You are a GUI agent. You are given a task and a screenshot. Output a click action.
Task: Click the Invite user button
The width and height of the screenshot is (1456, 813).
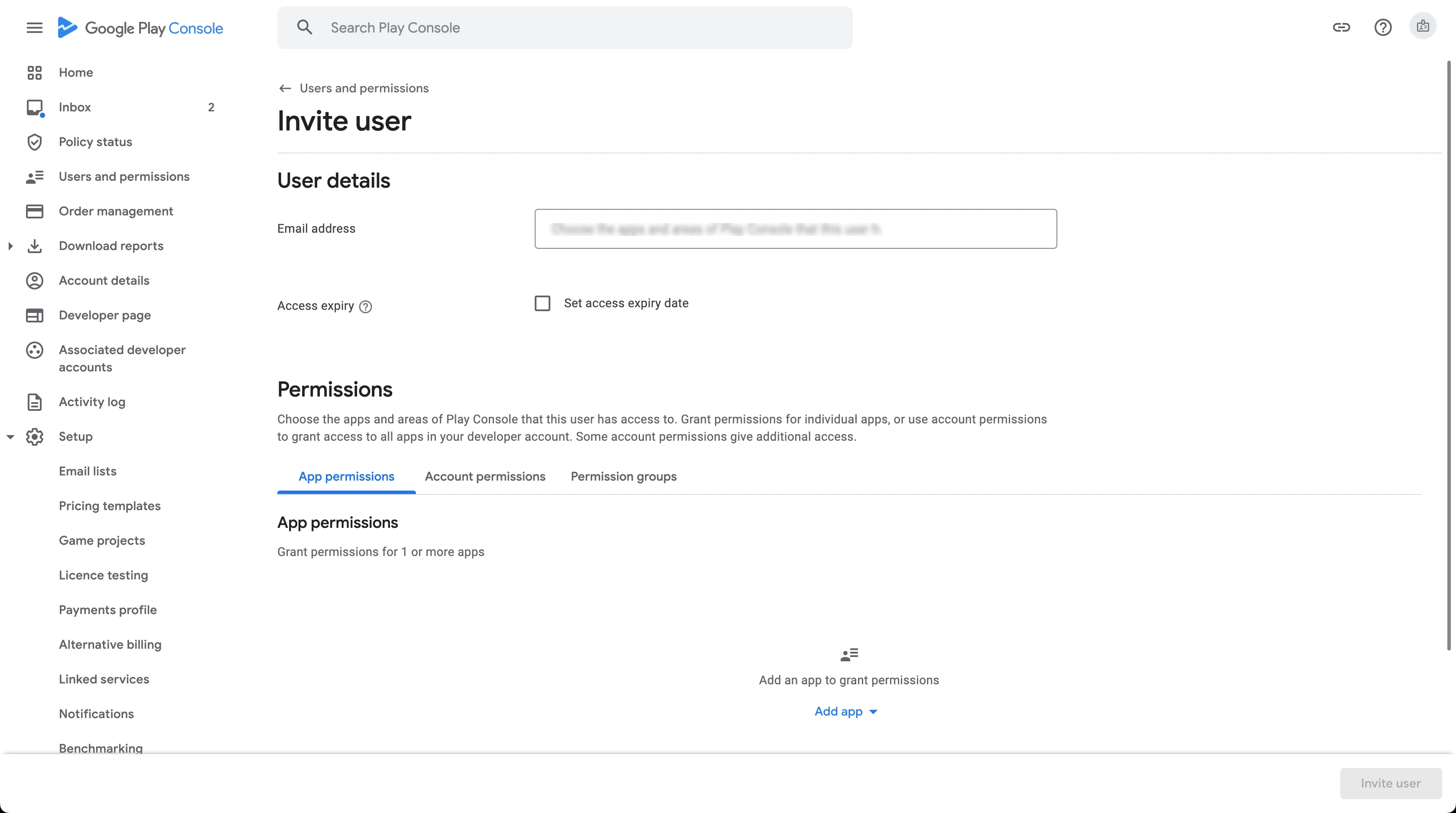(x=1391, y=783)
